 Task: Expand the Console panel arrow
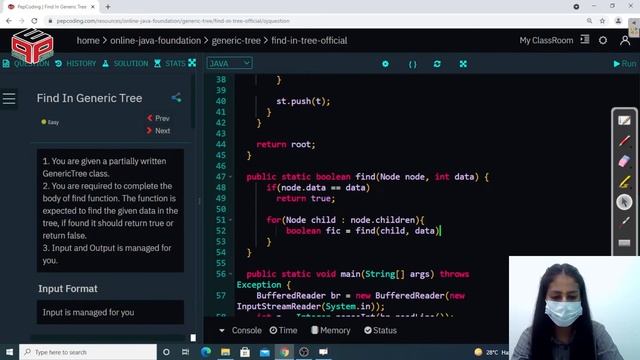tap(222, 330)
